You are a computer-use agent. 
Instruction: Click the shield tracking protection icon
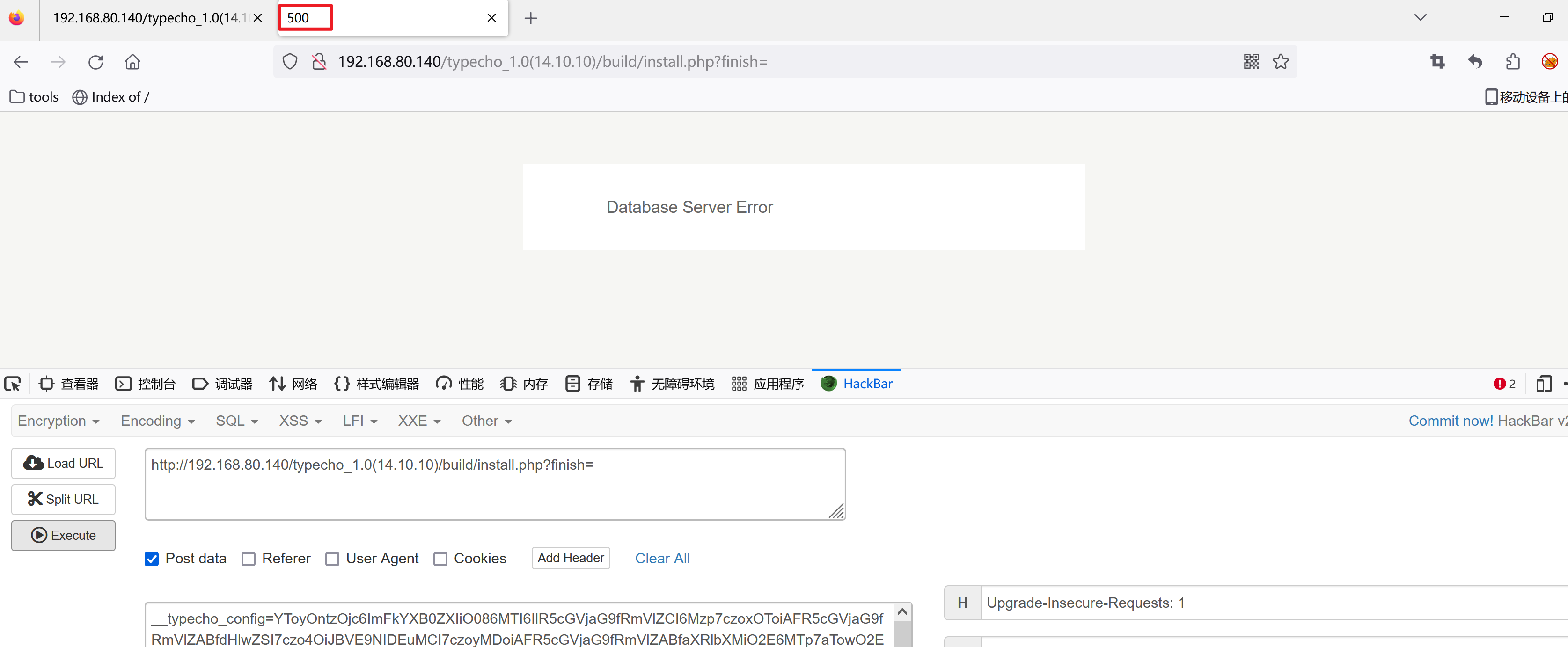pyautogui.click(x=290, y=61)
